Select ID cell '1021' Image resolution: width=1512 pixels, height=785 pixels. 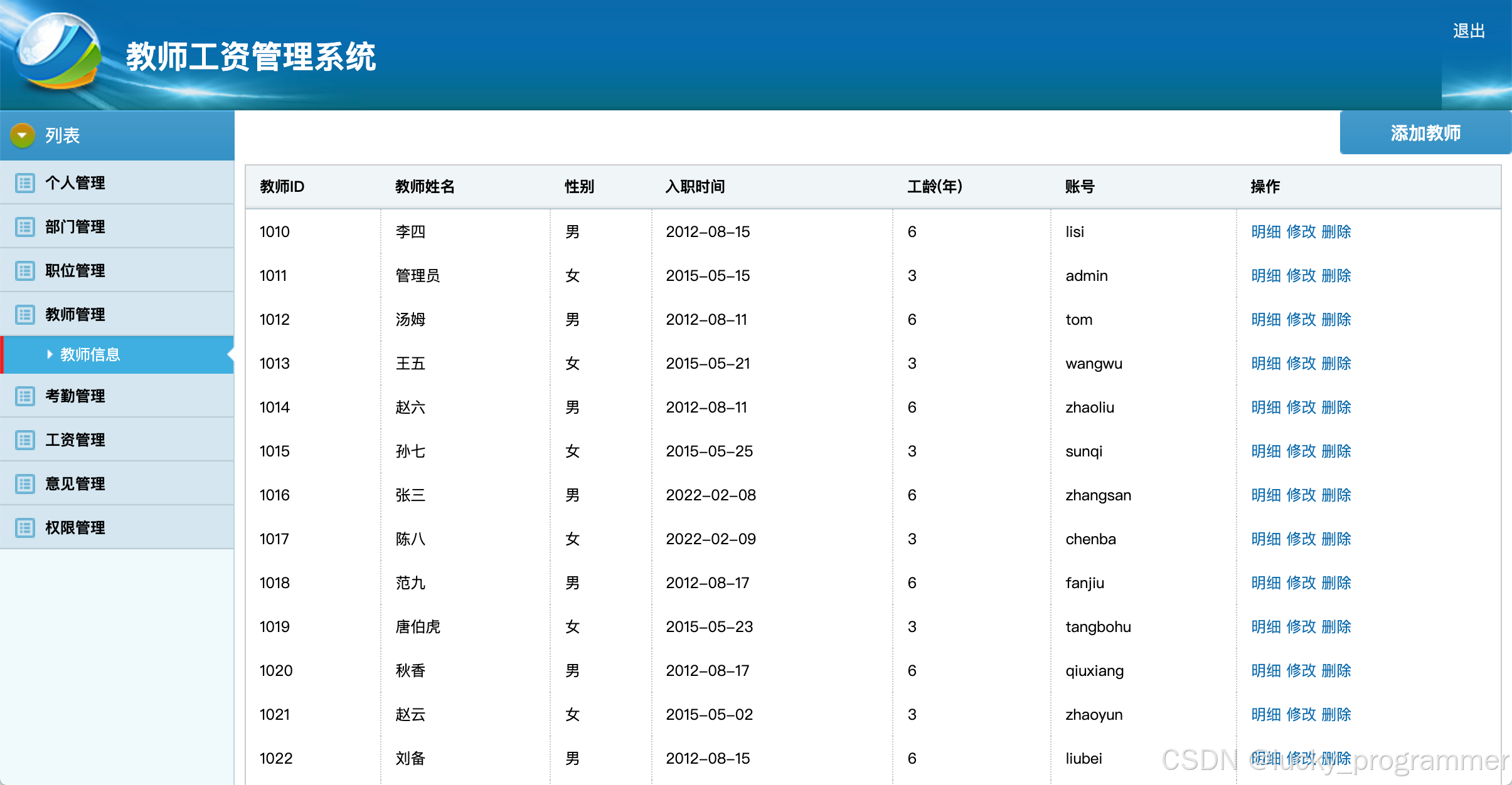tap(275, 715)
